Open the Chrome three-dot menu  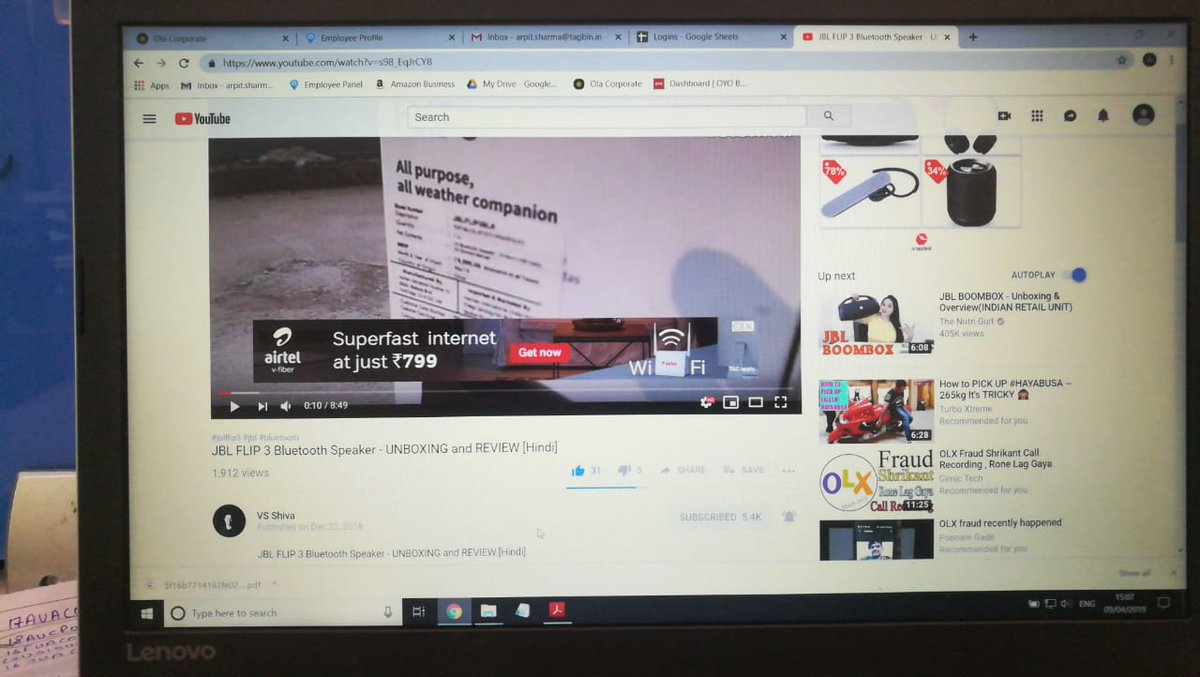tap(1169, 60)
